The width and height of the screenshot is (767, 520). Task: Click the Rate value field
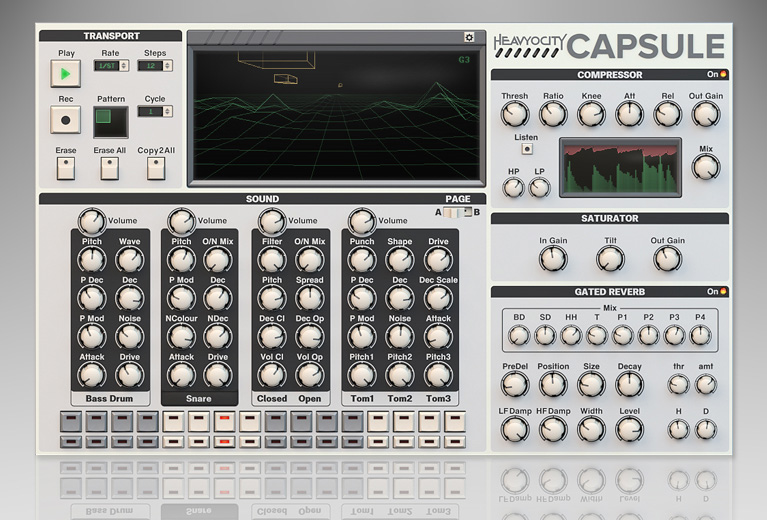[107, 66]
